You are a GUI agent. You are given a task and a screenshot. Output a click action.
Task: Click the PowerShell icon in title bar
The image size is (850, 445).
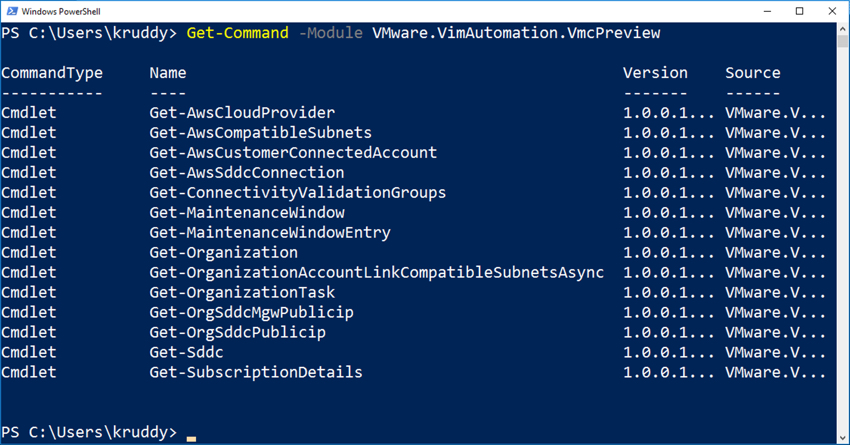tap(12, 11)
